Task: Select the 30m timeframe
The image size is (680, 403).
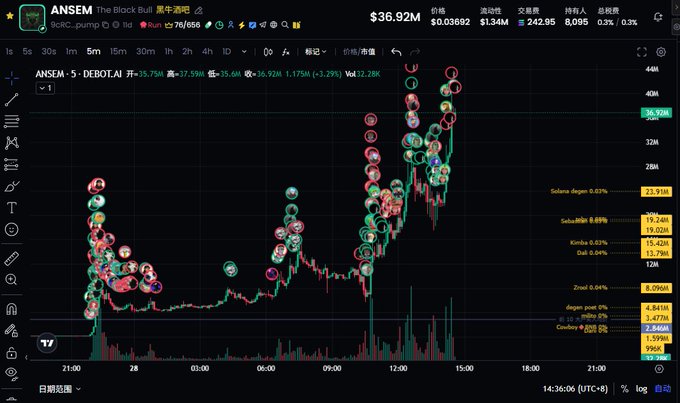Action: pos(145,52)
